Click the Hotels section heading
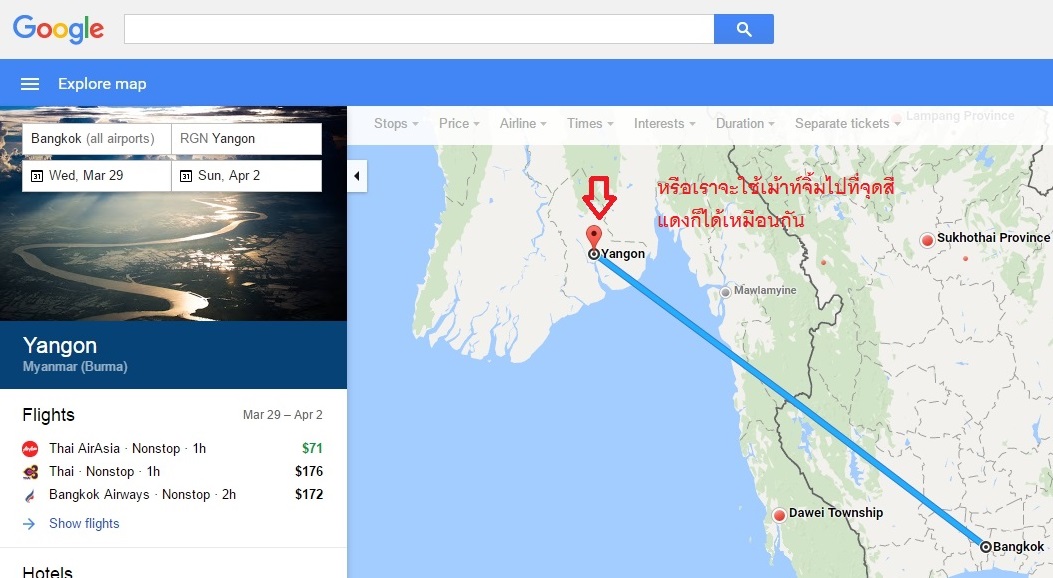1053x578 pixels. point(47,572)
